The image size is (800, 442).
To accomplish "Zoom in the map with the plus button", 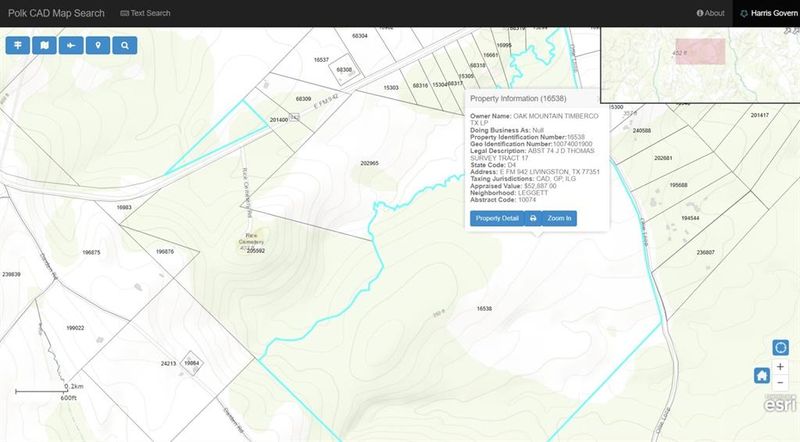I will tap(781, 367).
